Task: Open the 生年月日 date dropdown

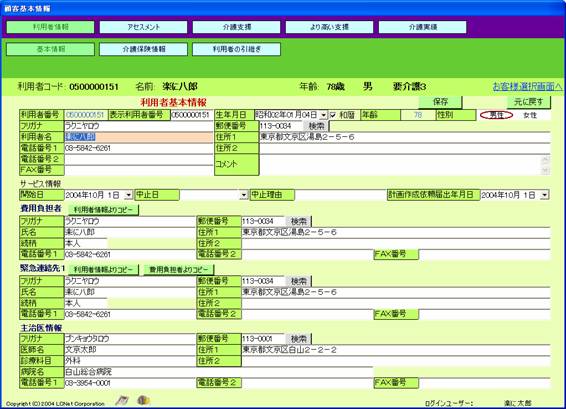Action: (324, 115)
